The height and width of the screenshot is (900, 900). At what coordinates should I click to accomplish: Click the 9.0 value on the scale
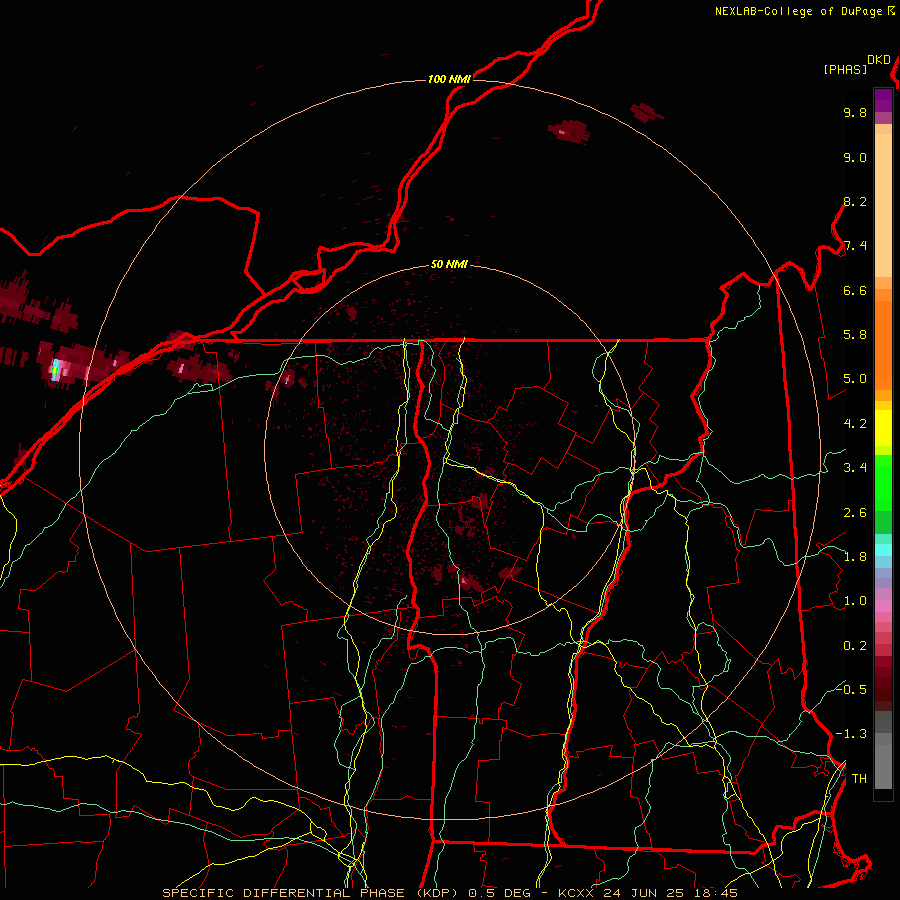click(x=855, y=157)
